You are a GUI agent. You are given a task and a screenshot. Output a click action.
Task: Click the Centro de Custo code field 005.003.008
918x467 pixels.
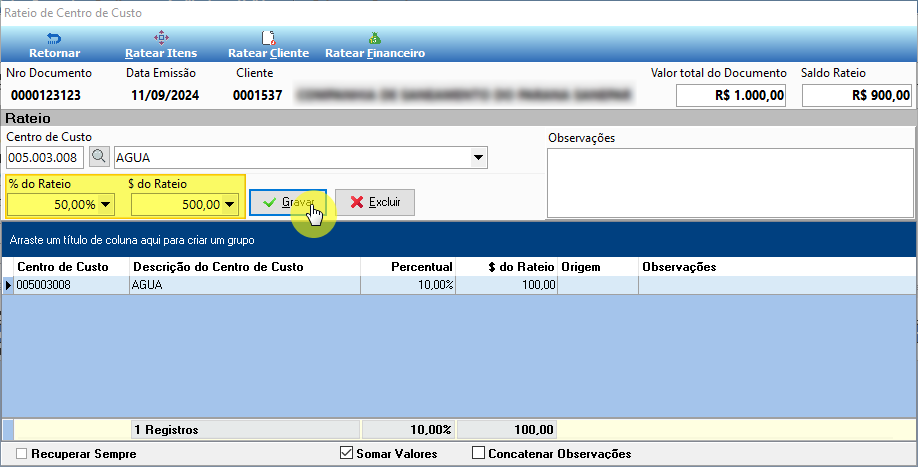tap(44, 157)
